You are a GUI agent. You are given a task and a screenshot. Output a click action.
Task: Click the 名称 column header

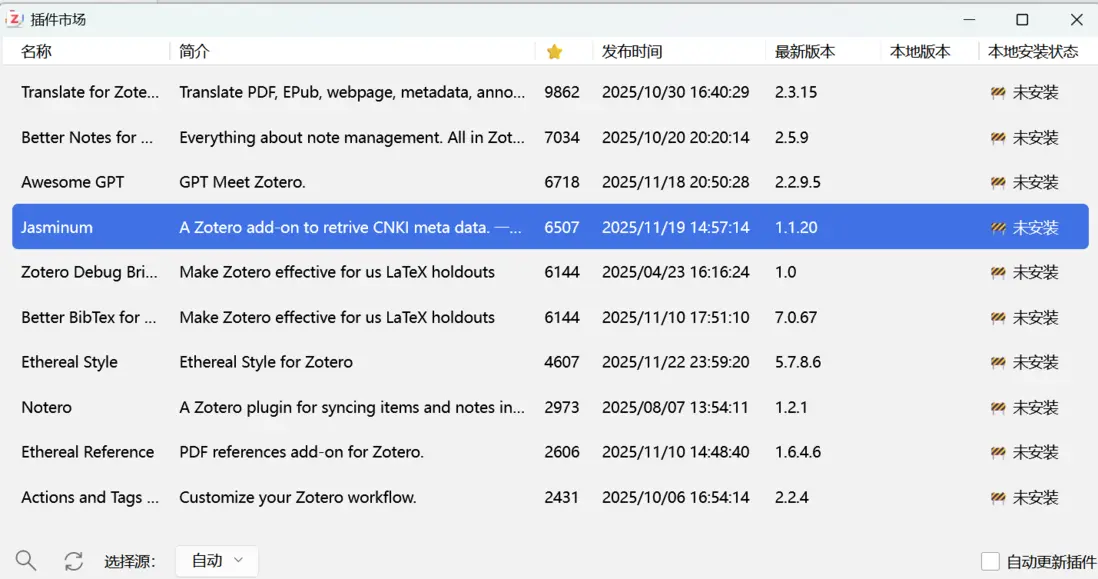37,52
